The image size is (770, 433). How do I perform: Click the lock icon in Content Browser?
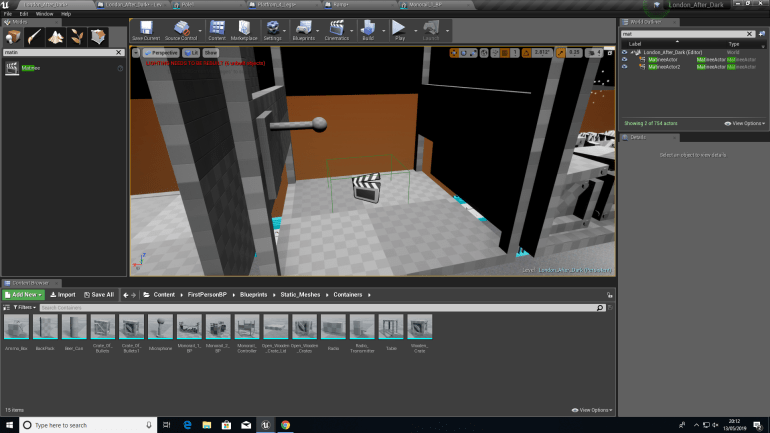609,295
